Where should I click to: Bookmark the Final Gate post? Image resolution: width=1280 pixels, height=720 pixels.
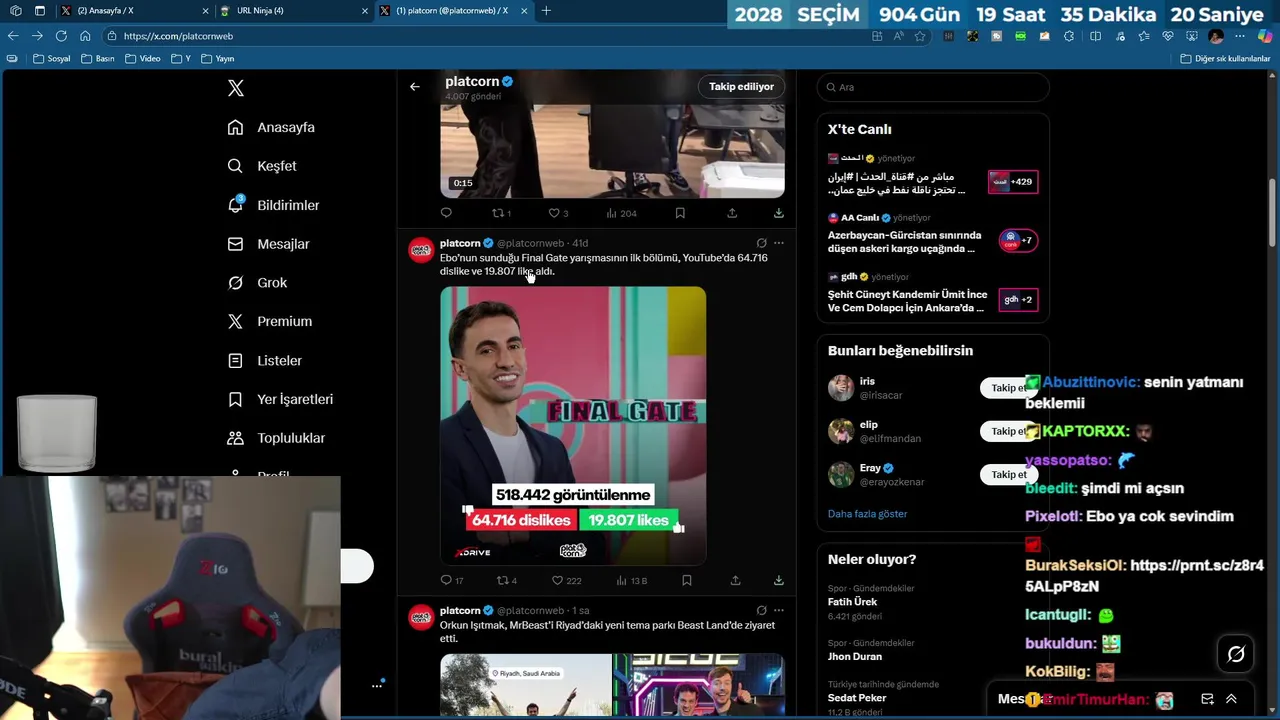tap(686, 580)
